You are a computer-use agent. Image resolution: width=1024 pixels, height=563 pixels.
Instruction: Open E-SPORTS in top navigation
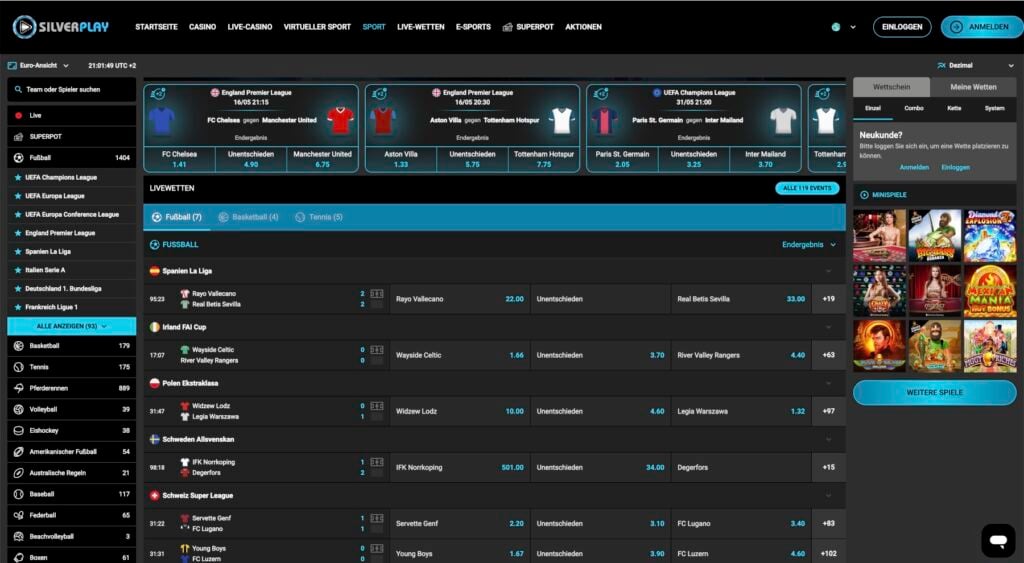473,27
